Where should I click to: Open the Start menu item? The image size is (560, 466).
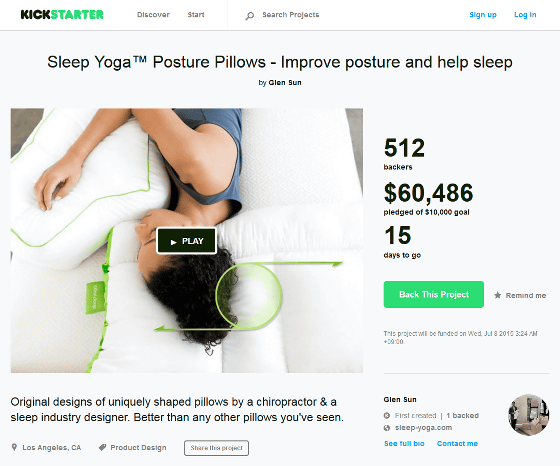click(x=196, y=15)
